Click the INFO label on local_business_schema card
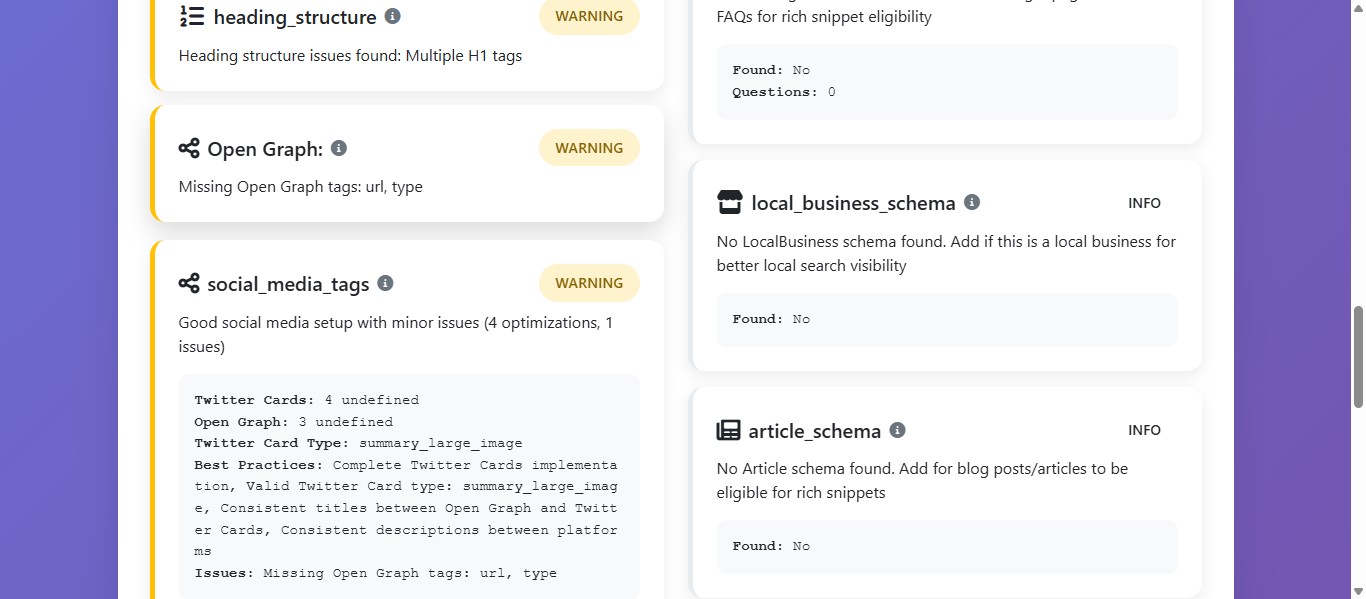The width and height of the screenshot is (1366, 599). pyautogui.click(x=1144, y=202)
